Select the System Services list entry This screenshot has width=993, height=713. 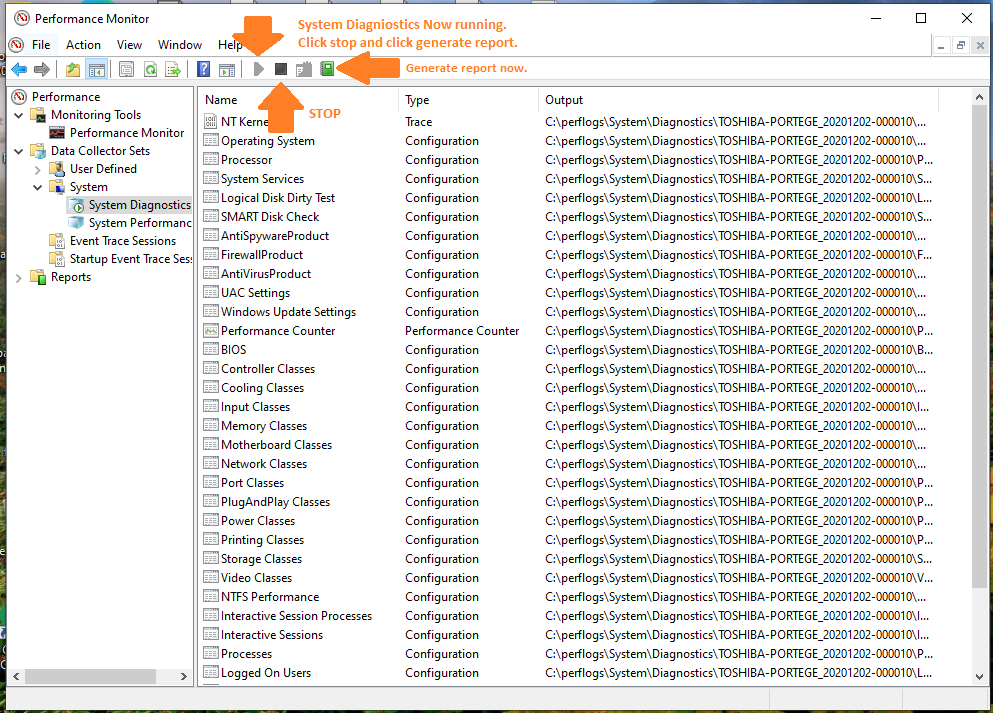click(x=262, y=179)
